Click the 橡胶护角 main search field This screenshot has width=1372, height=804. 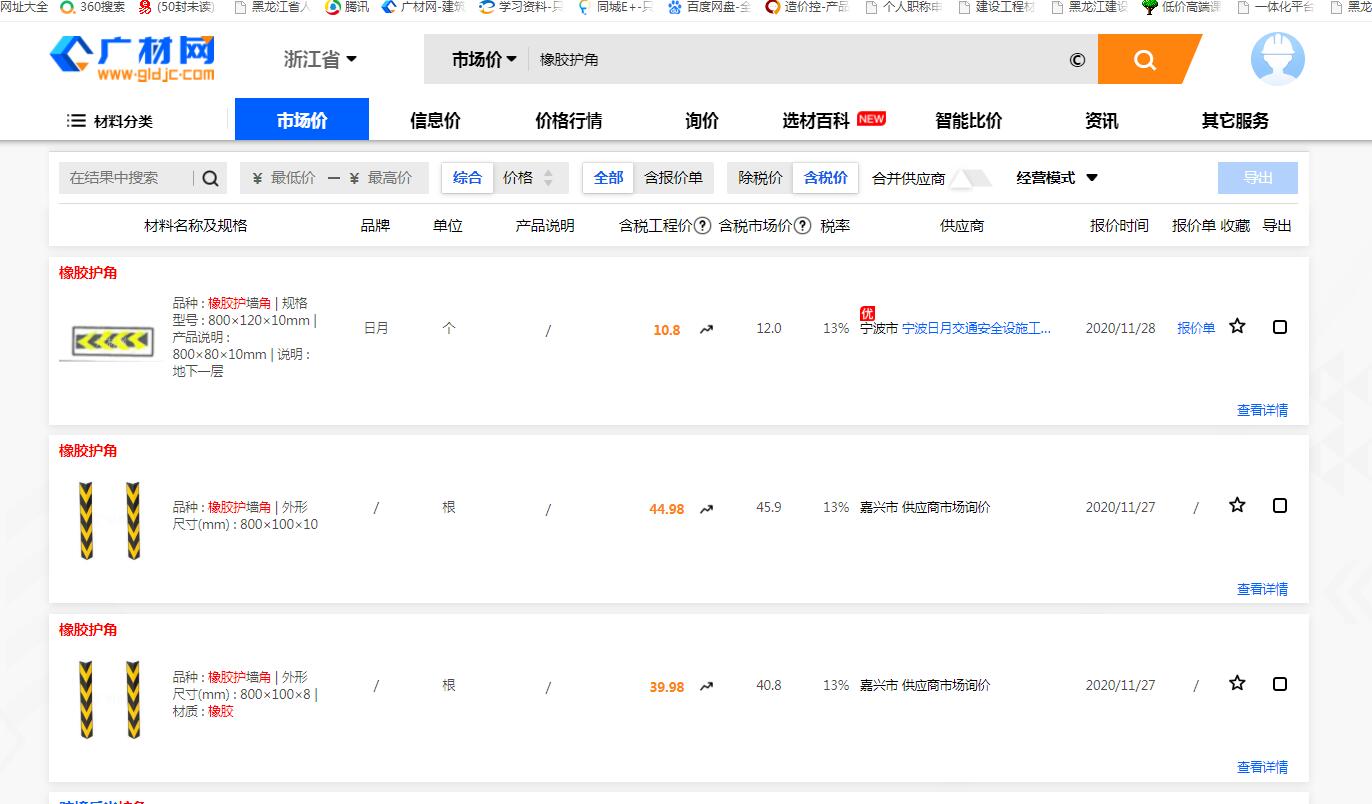tap(795, 59)
